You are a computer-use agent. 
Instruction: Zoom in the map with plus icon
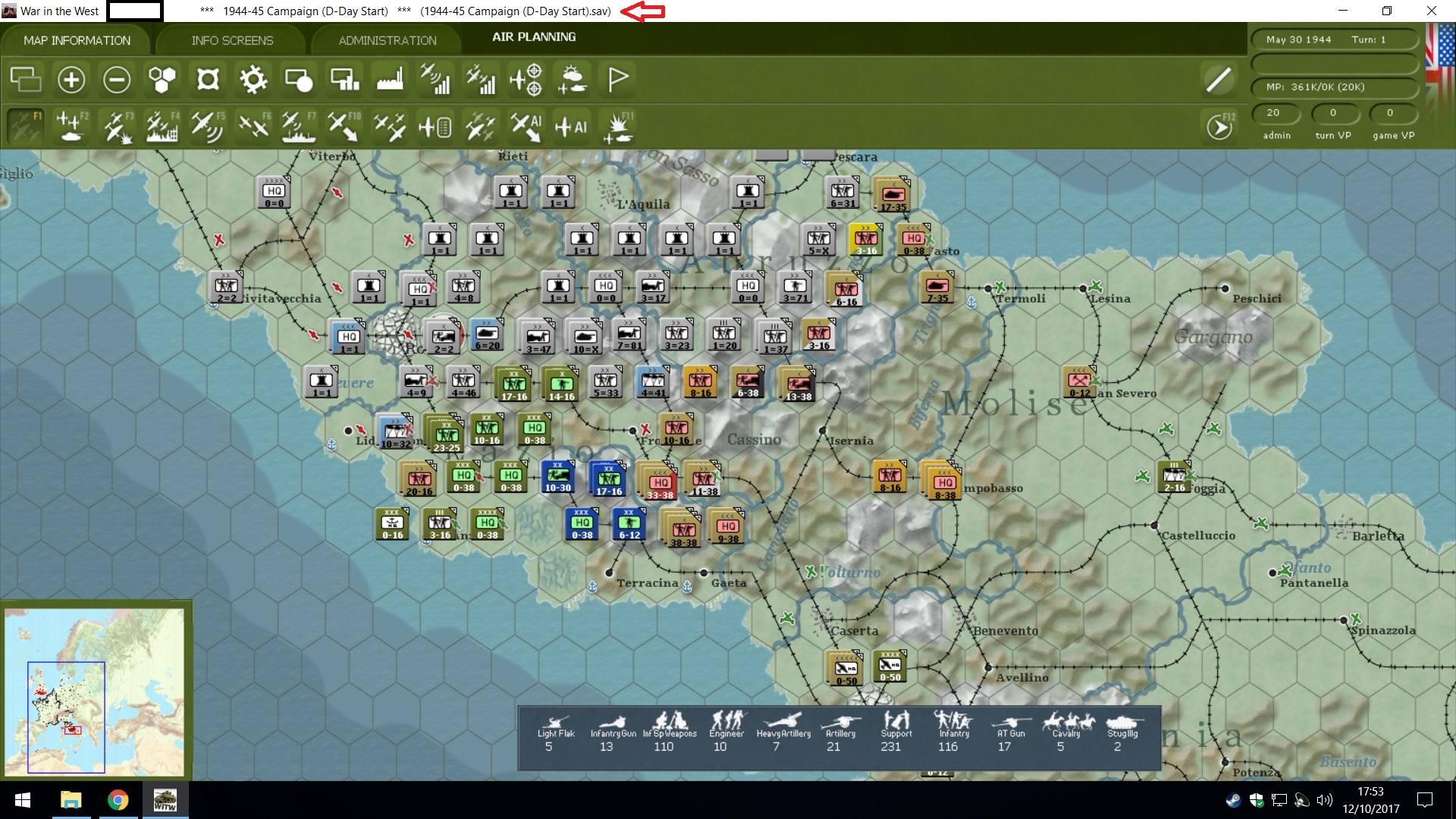click(x=71, y=79)
